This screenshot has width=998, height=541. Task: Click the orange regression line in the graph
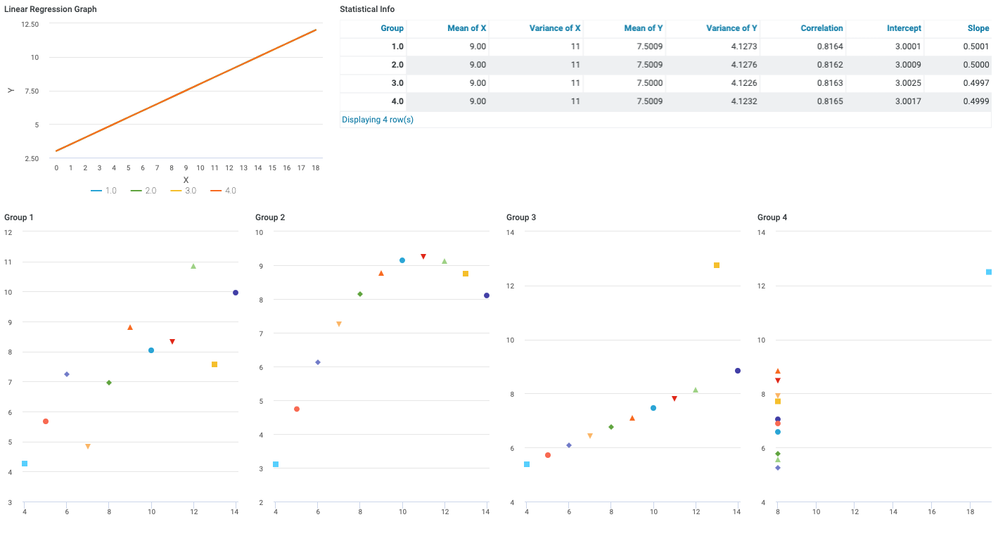coord(186,90)
